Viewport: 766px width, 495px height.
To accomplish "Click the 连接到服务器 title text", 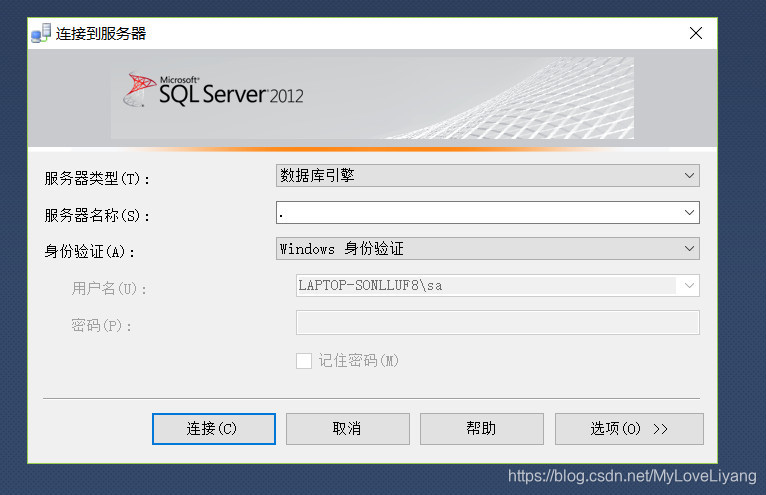I will (101, 33).
